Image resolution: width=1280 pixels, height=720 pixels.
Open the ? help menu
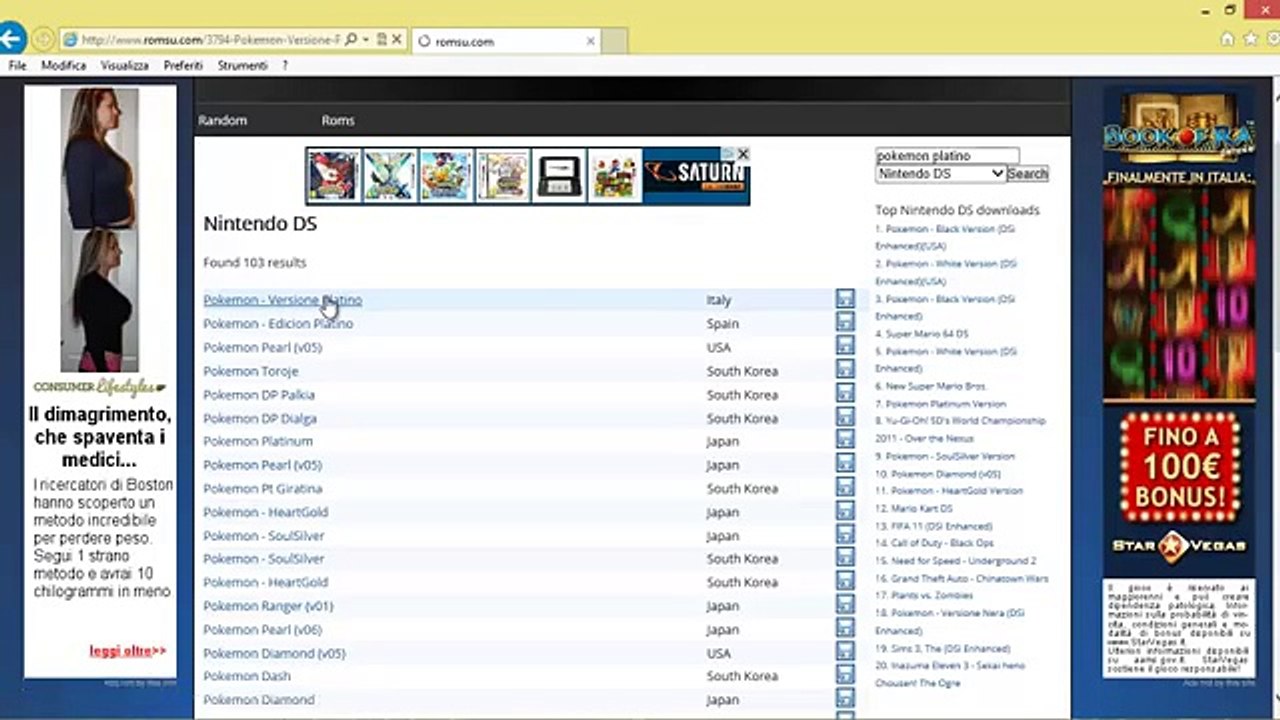285,65
